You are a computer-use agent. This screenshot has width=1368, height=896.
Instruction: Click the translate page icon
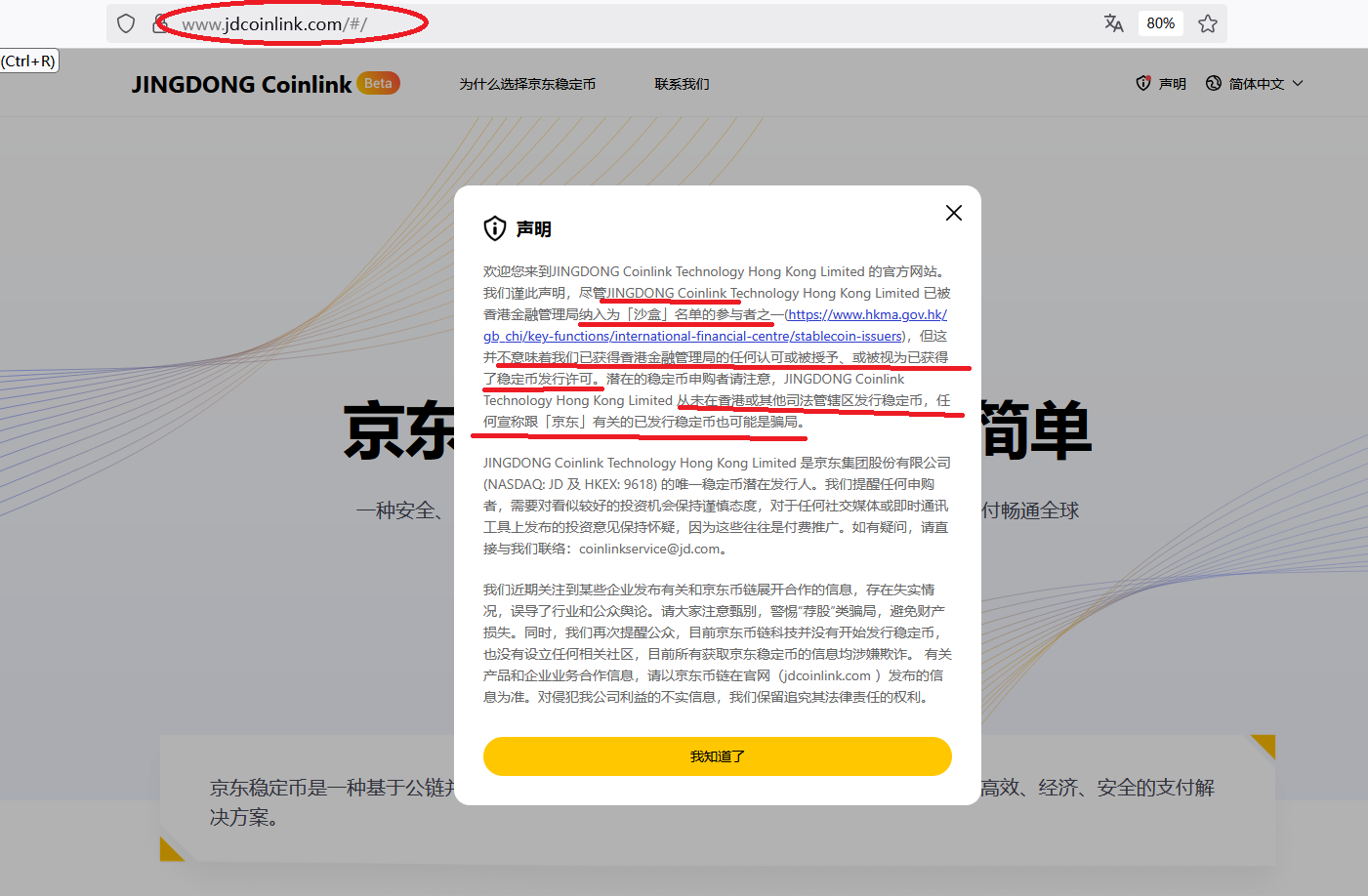coord(1113,23)
